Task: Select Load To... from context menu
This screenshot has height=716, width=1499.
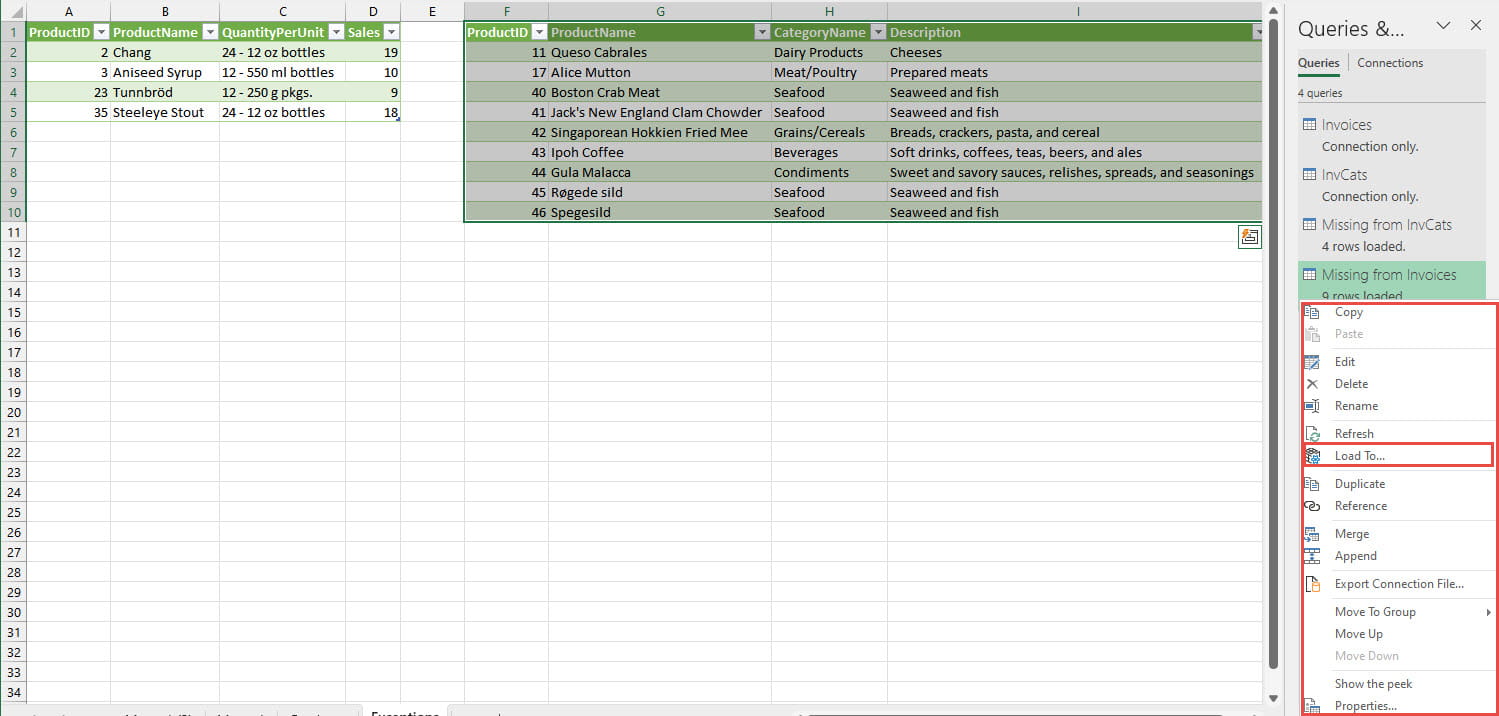Action: pos(1359,456)
